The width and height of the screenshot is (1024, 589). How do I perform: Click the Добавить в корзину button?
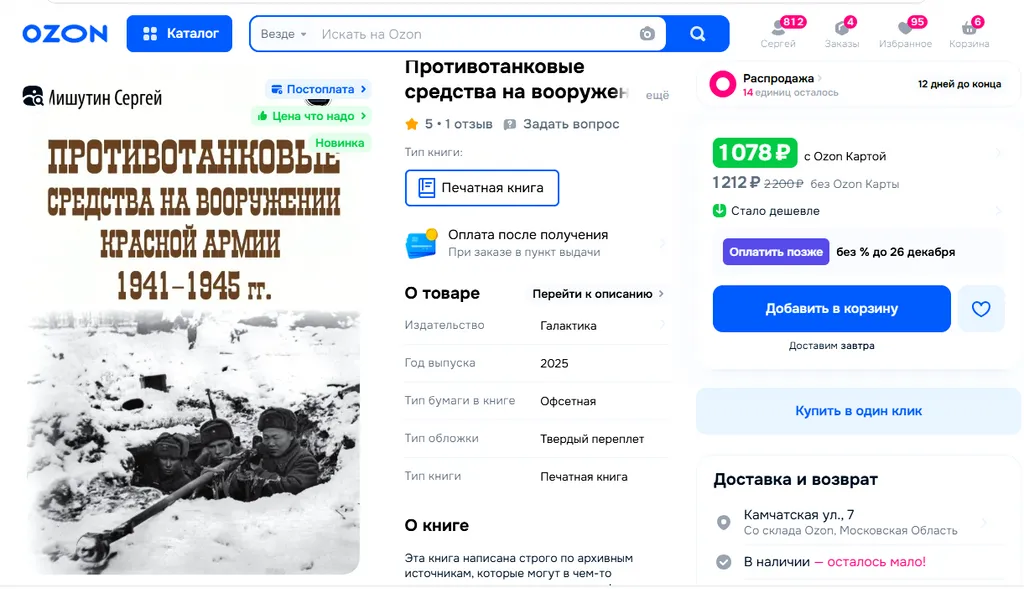831,309
